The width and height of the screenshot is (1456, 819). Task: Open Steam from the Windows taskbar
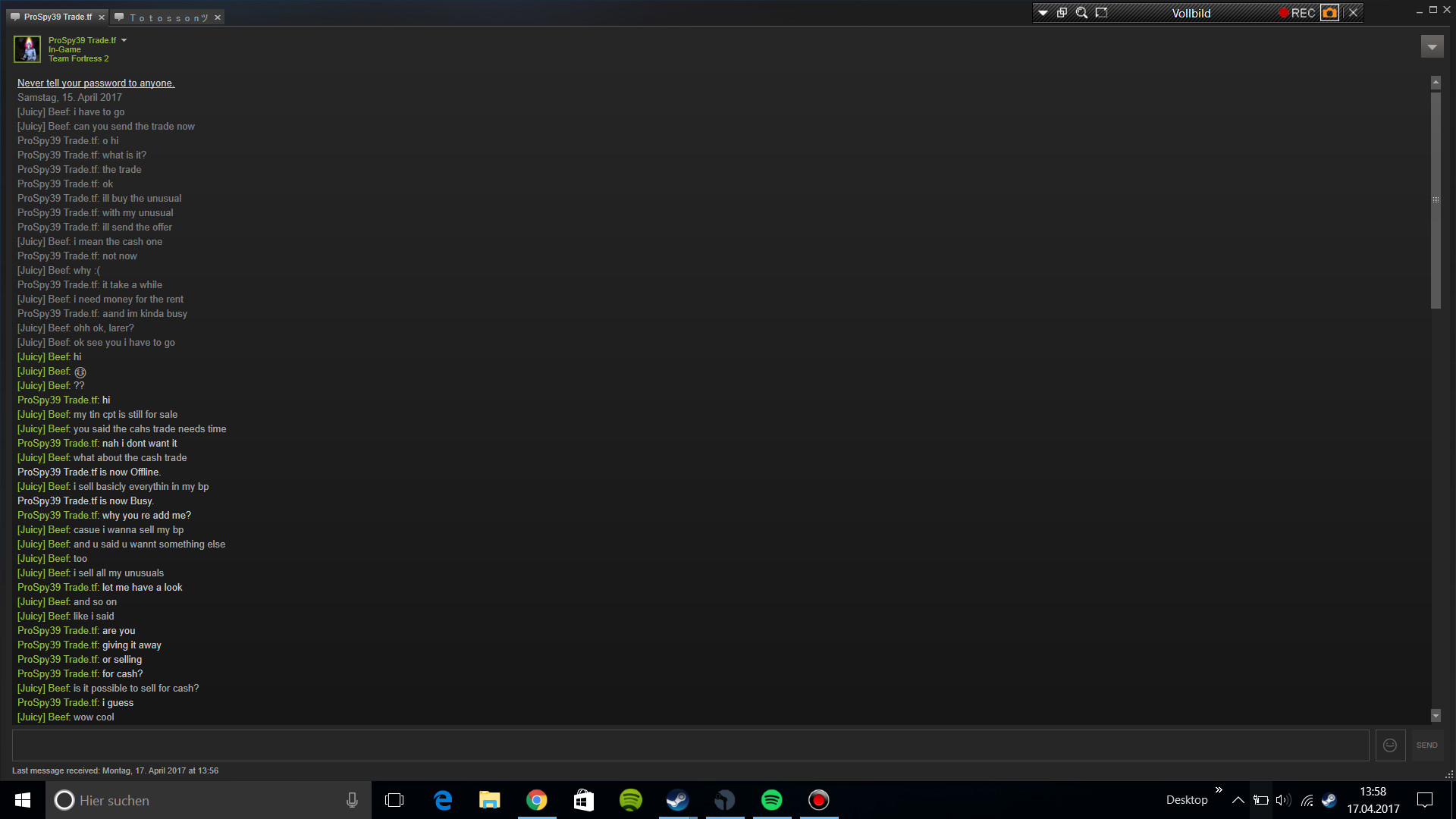click(x=677, y=800)
